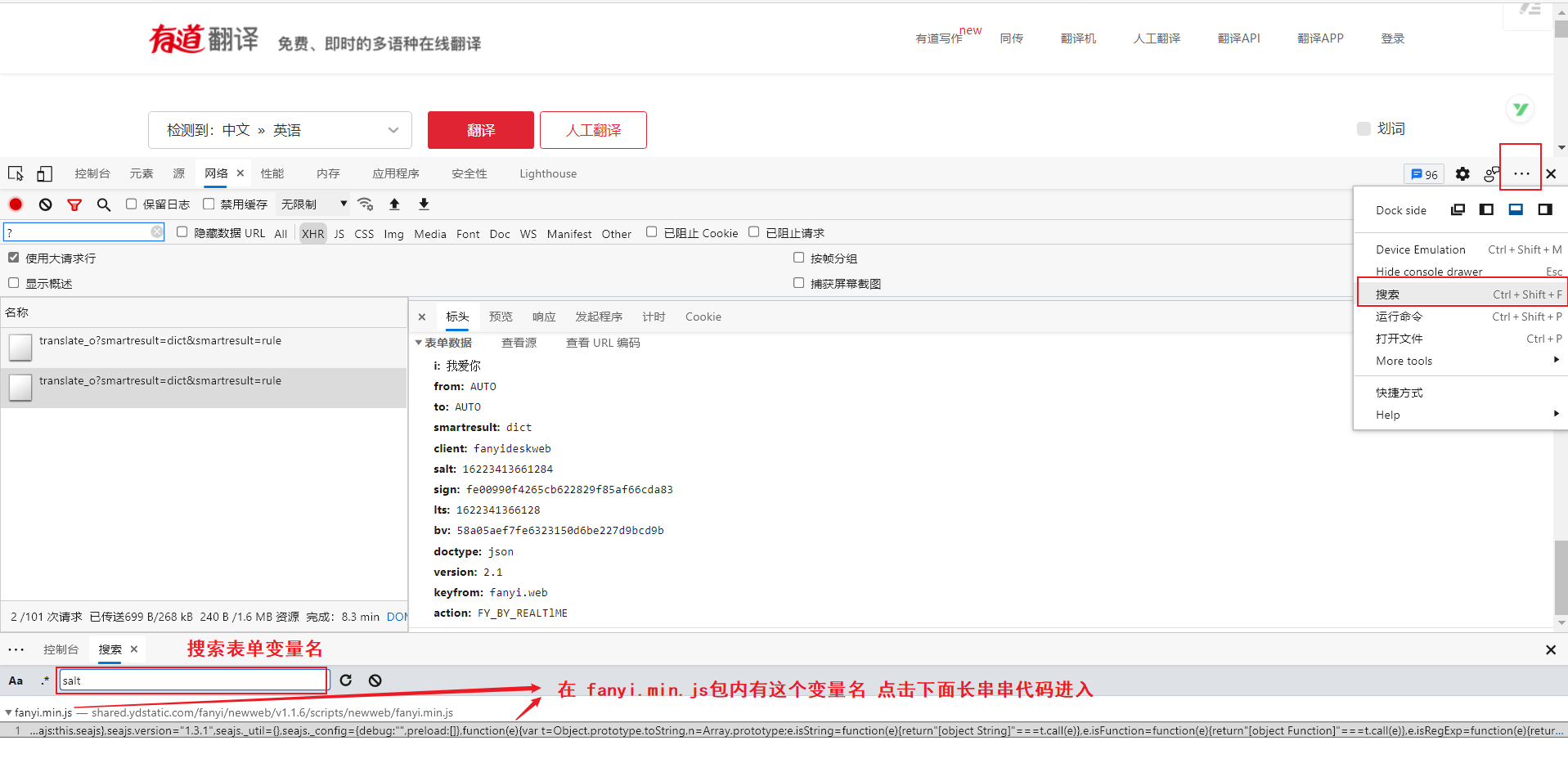Image resolution: width=1568 pixels, height=777 pixels.
Task: Open the Lighthouse tab
Action: (x=548, y=173)
